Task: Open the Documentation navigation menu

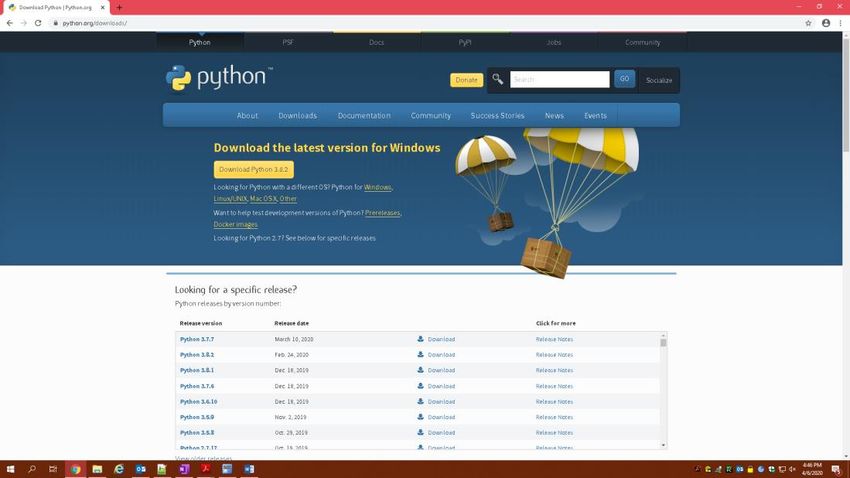Action: coord(364,115)
